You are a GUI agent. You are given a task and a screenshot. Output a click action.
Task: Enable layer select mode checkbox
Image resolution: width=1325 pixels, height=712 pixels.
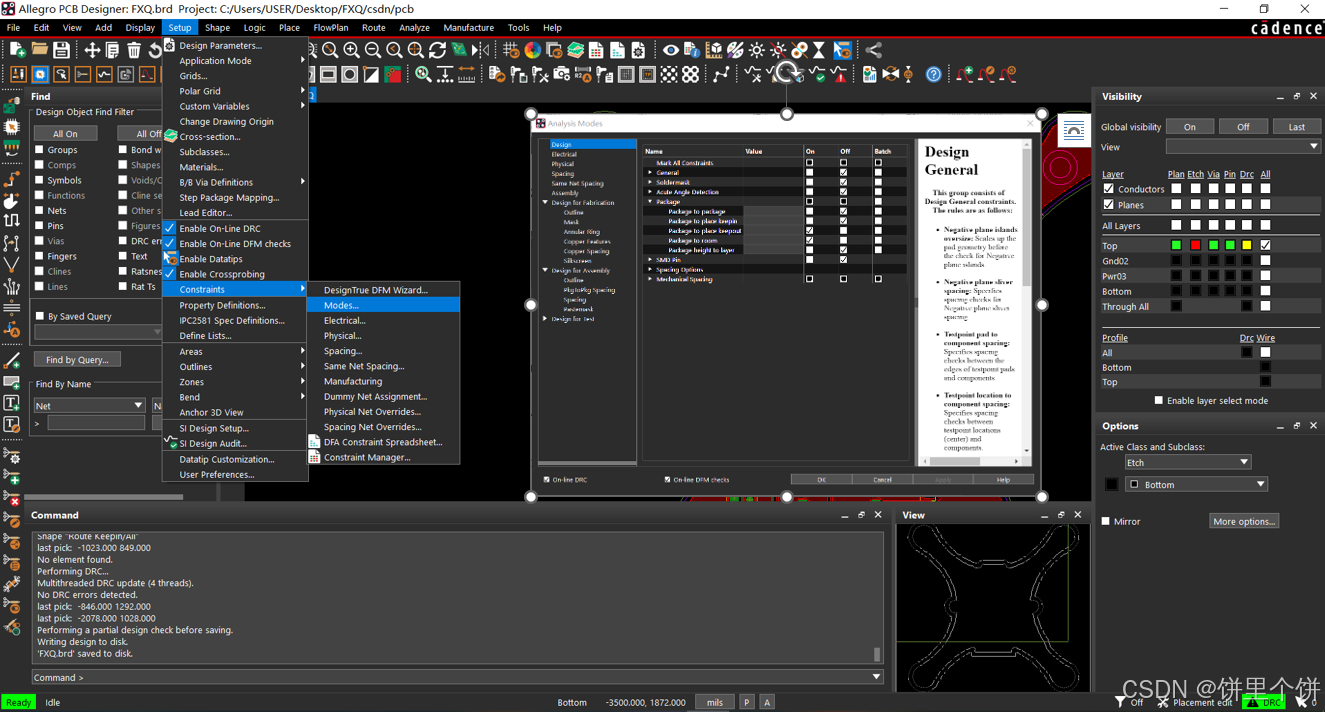[x=1159, y=401]
